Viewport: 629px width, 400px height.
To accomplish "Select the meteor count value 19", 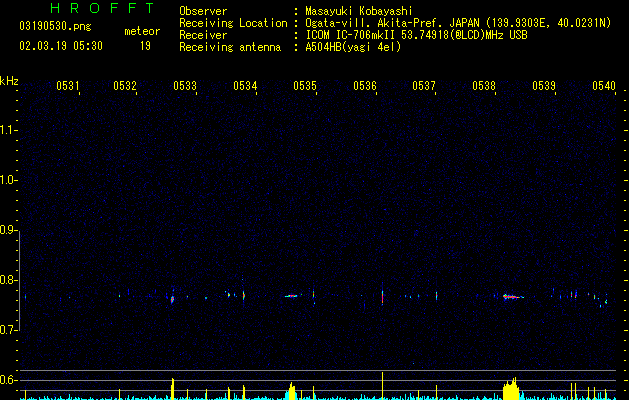I will click(x=145, y=46).
